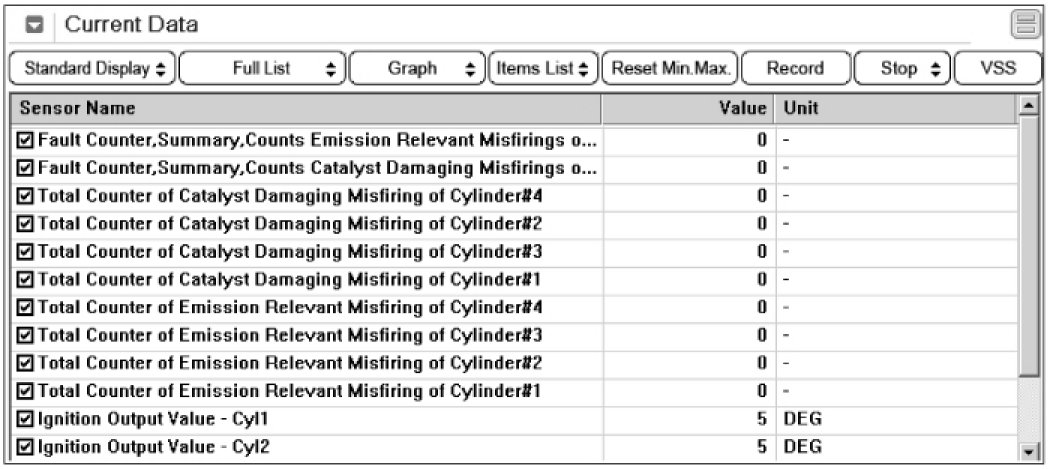Open the Standard Display dropdown
1050x469 pixels.
(91, 69)
